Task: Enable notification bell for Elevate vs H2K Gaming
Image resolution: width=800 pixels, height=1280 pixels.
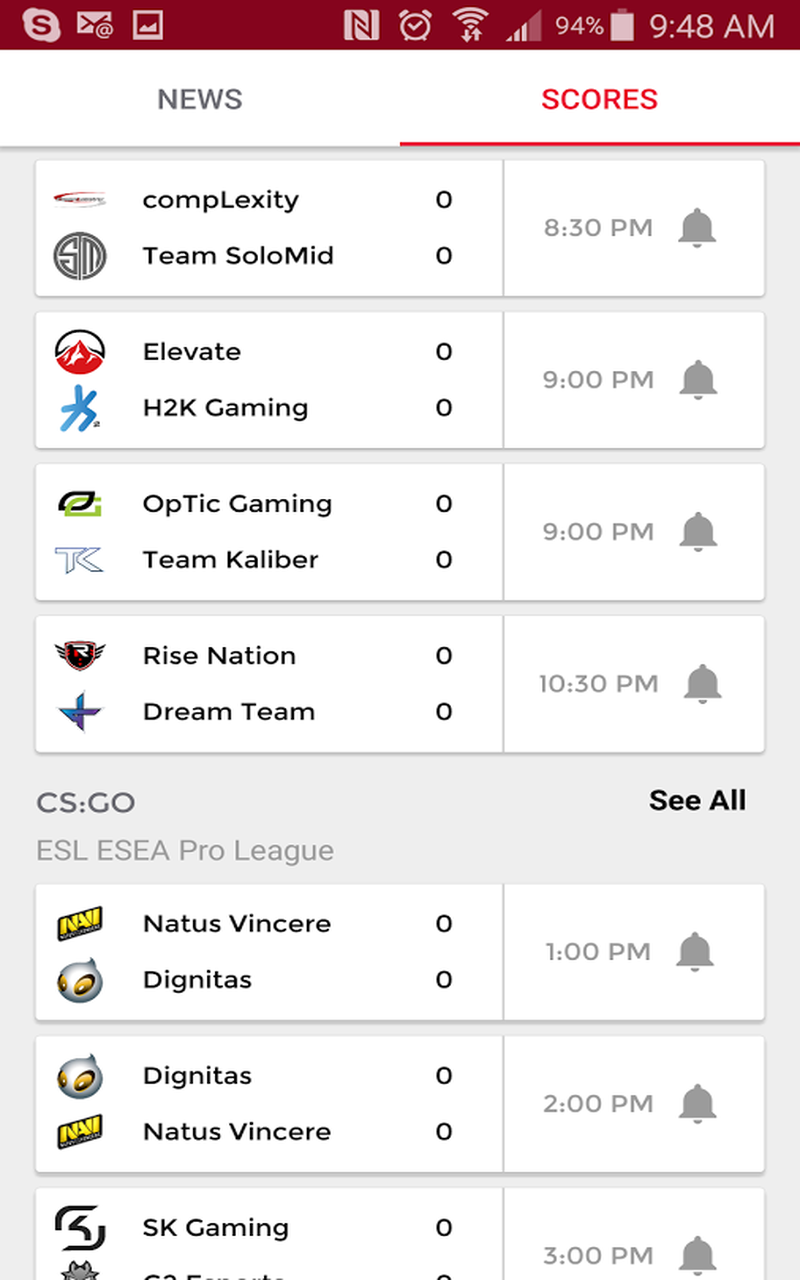Action: (698, 380)
